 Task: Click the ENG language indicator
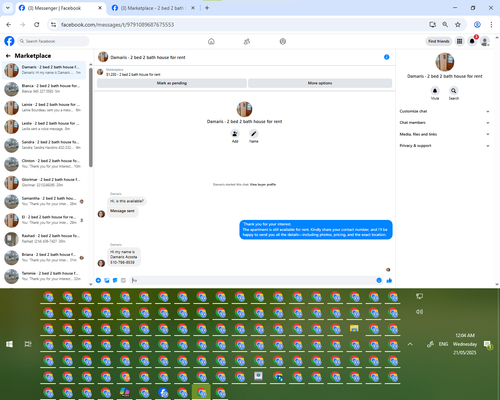pos(443,344)
